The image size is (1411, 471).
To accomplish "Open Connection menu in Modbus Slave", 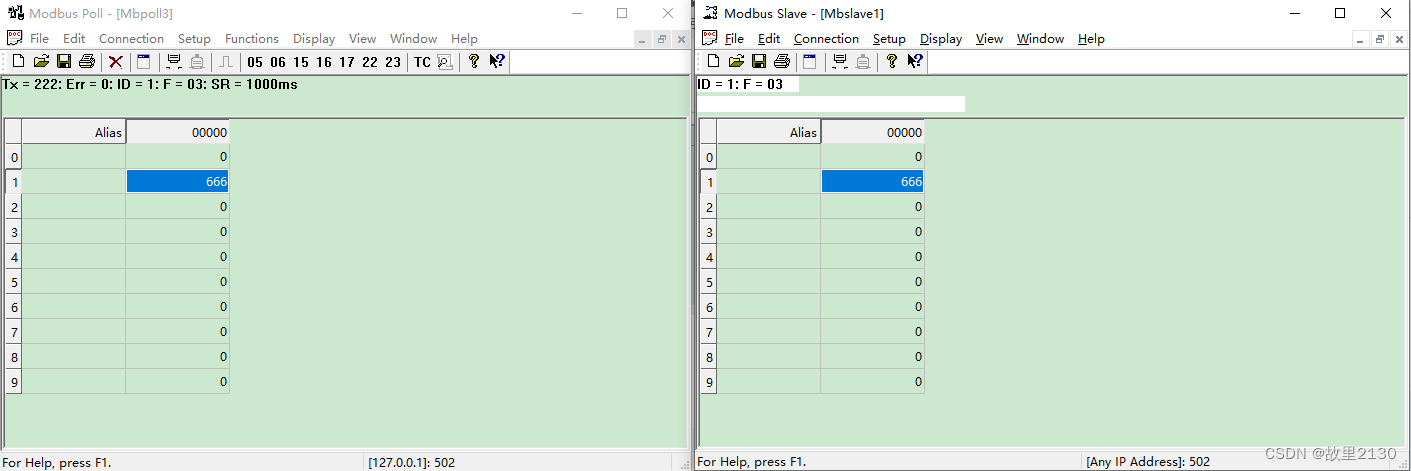I will (826, 39).
